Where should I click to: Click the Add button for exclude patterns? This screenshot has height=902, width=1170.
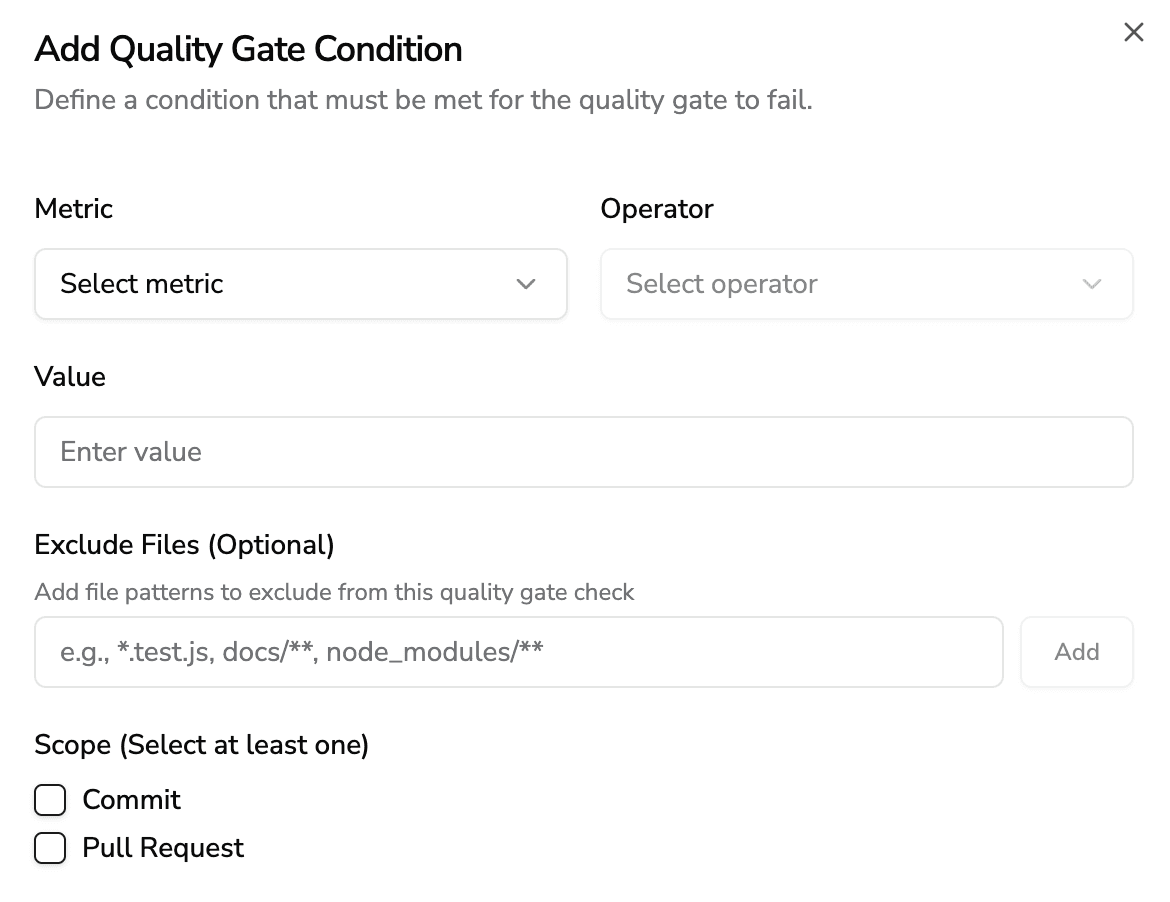[1077, 651]
